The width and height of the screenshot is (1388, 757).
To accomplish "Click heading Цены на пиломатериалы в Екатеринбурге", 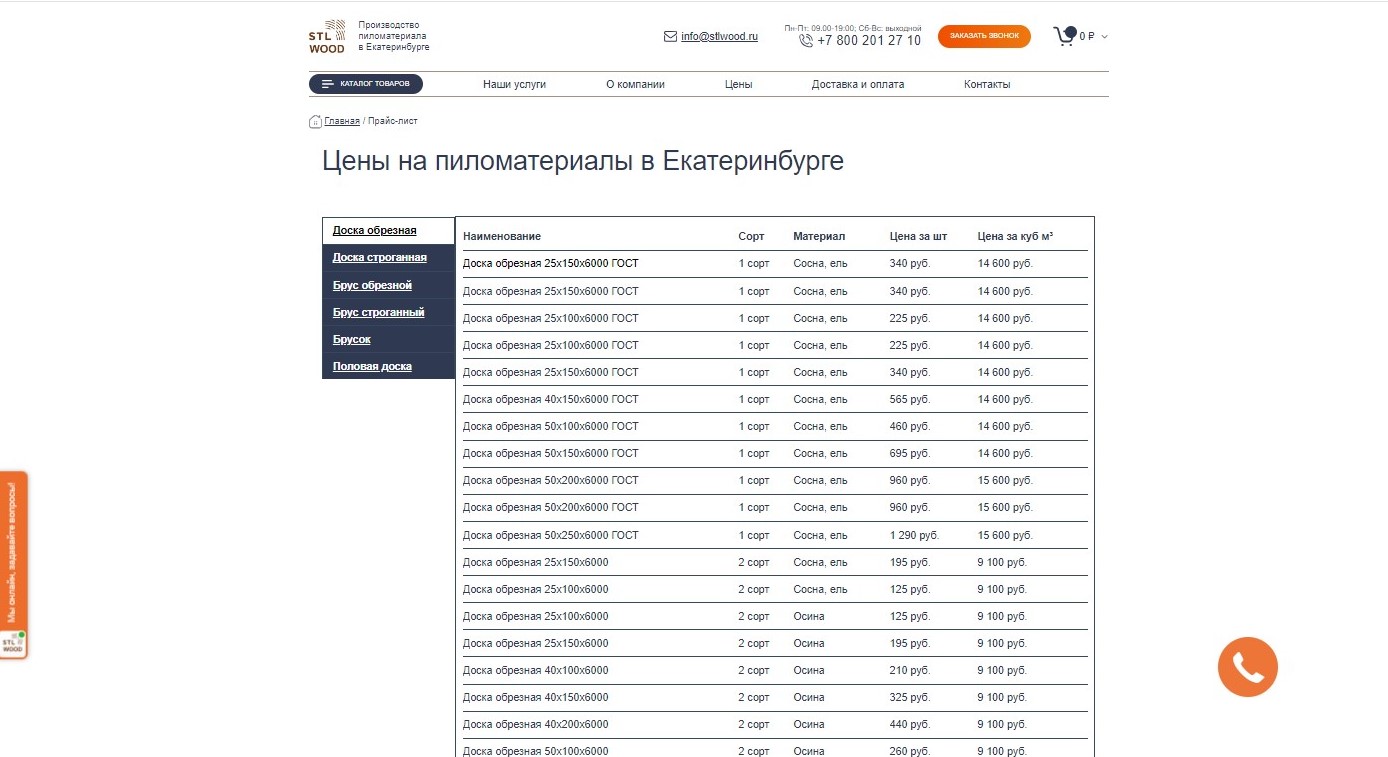I will click(x=583, y=161).
